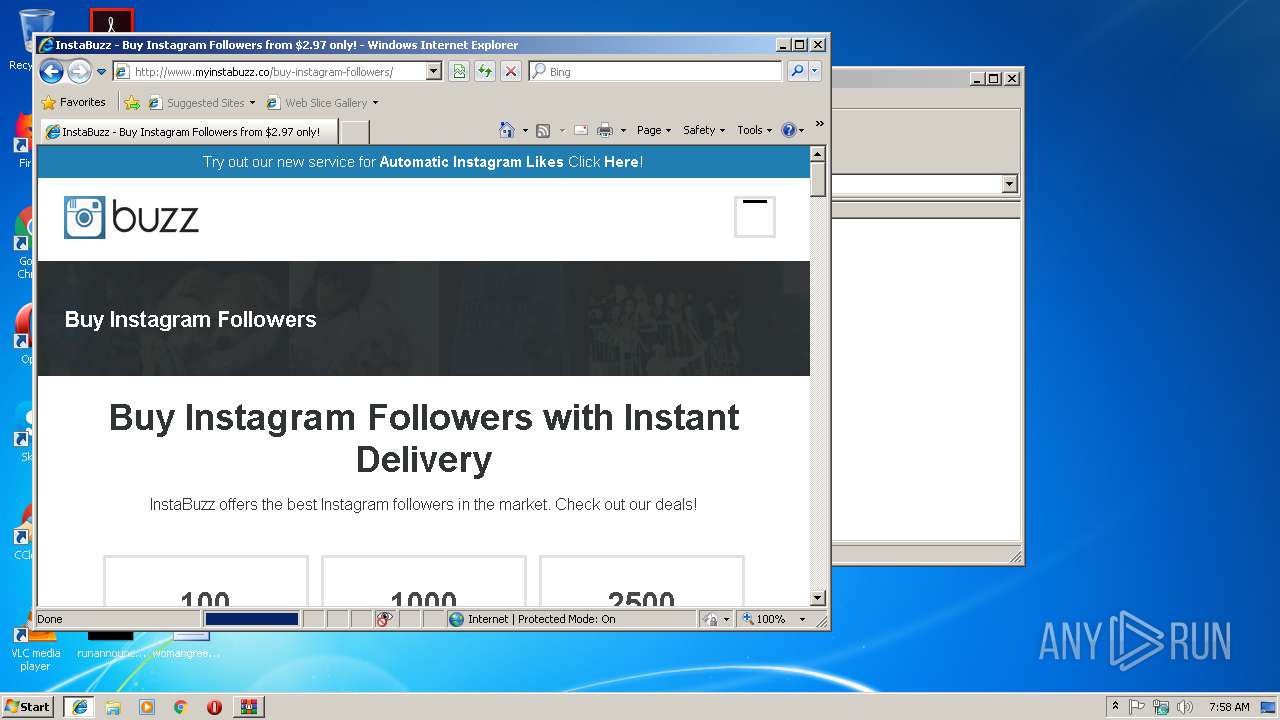Open a new blank tab
Screen dimensions: 1280x720
(x=355, y=132)
